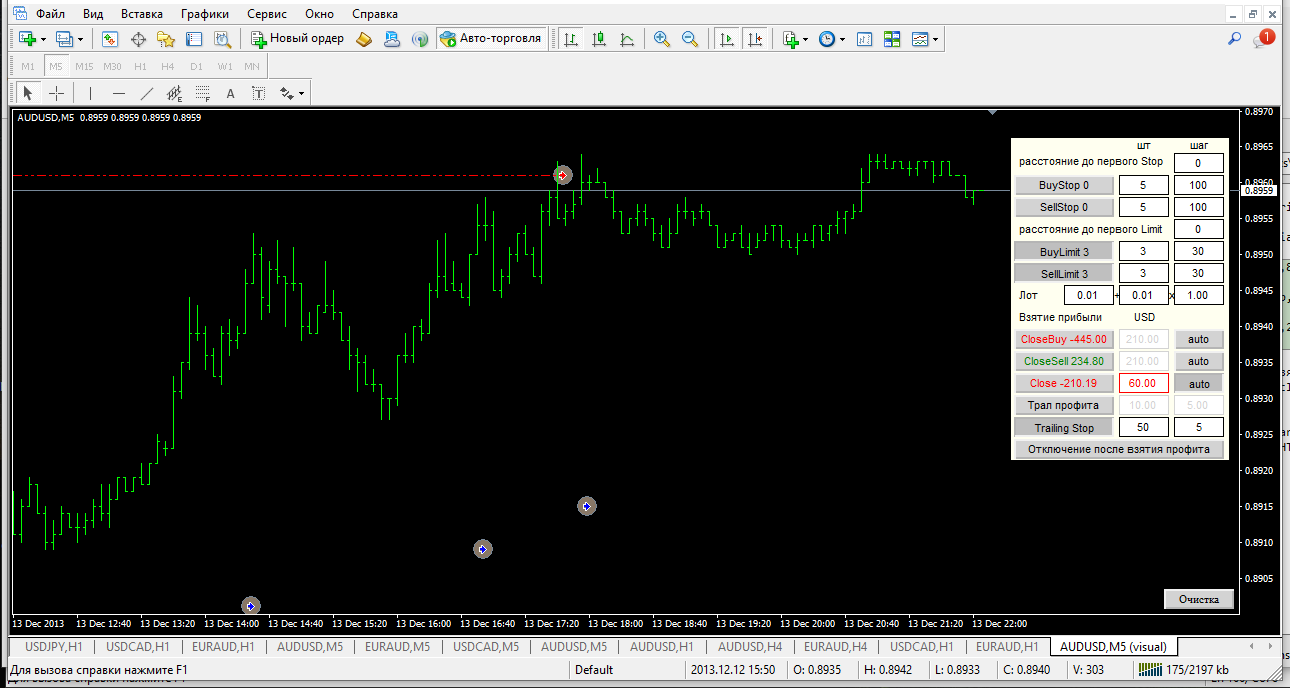
Task: Toggle chart auto scroll icon
Action: (x=727, y=39)
